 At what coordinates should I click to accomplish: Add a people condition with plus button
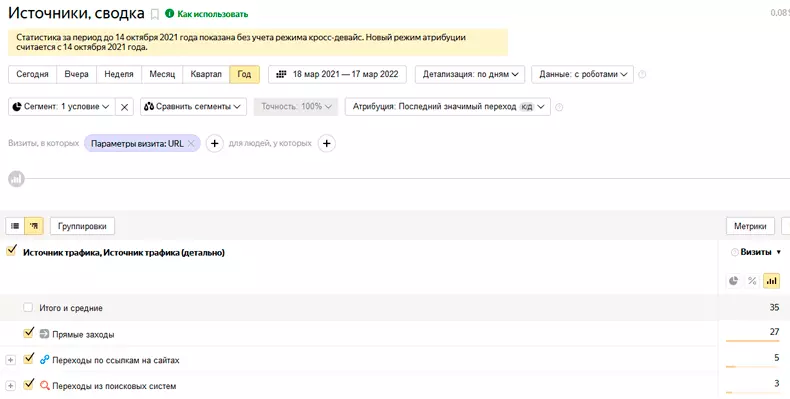[x=326, y=144]
